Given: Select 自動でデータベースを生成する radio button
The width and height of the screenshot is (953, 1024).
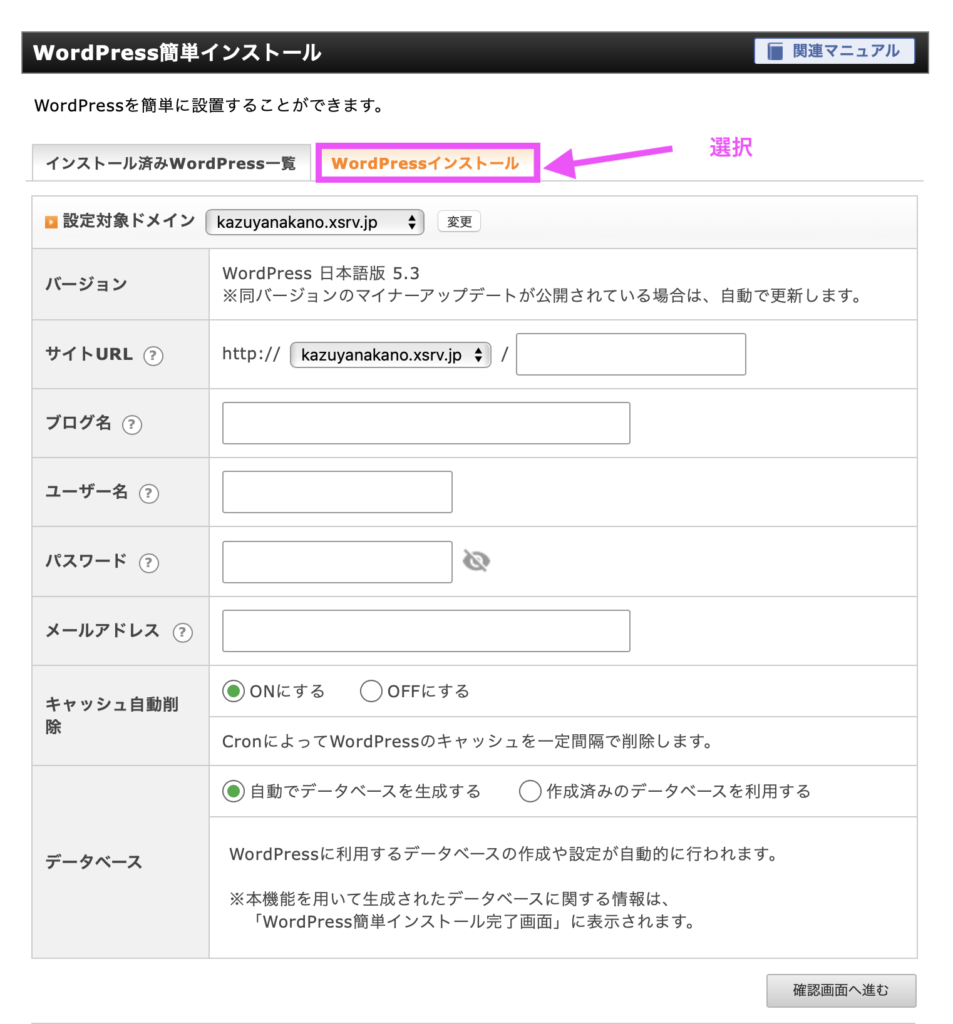Looking at the screenshot, I should [x=233, y=792].
